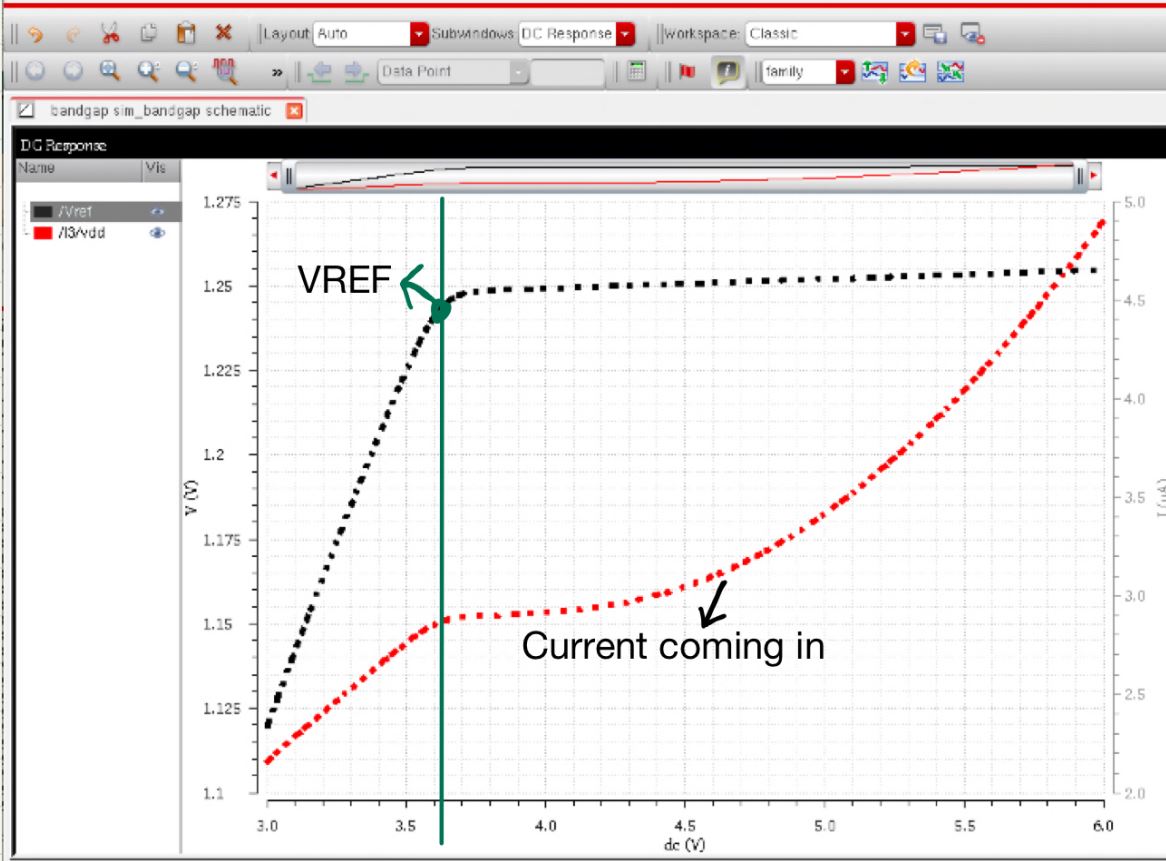
Task: Click the move-marker-right arrow icon
Action: point(357,72)
